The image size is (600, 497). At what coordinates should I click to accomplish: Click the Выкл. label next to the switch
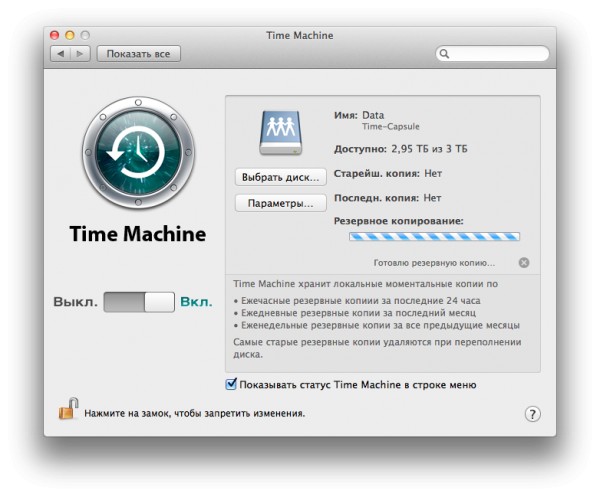pyautogui.click(x=75, y=302)
